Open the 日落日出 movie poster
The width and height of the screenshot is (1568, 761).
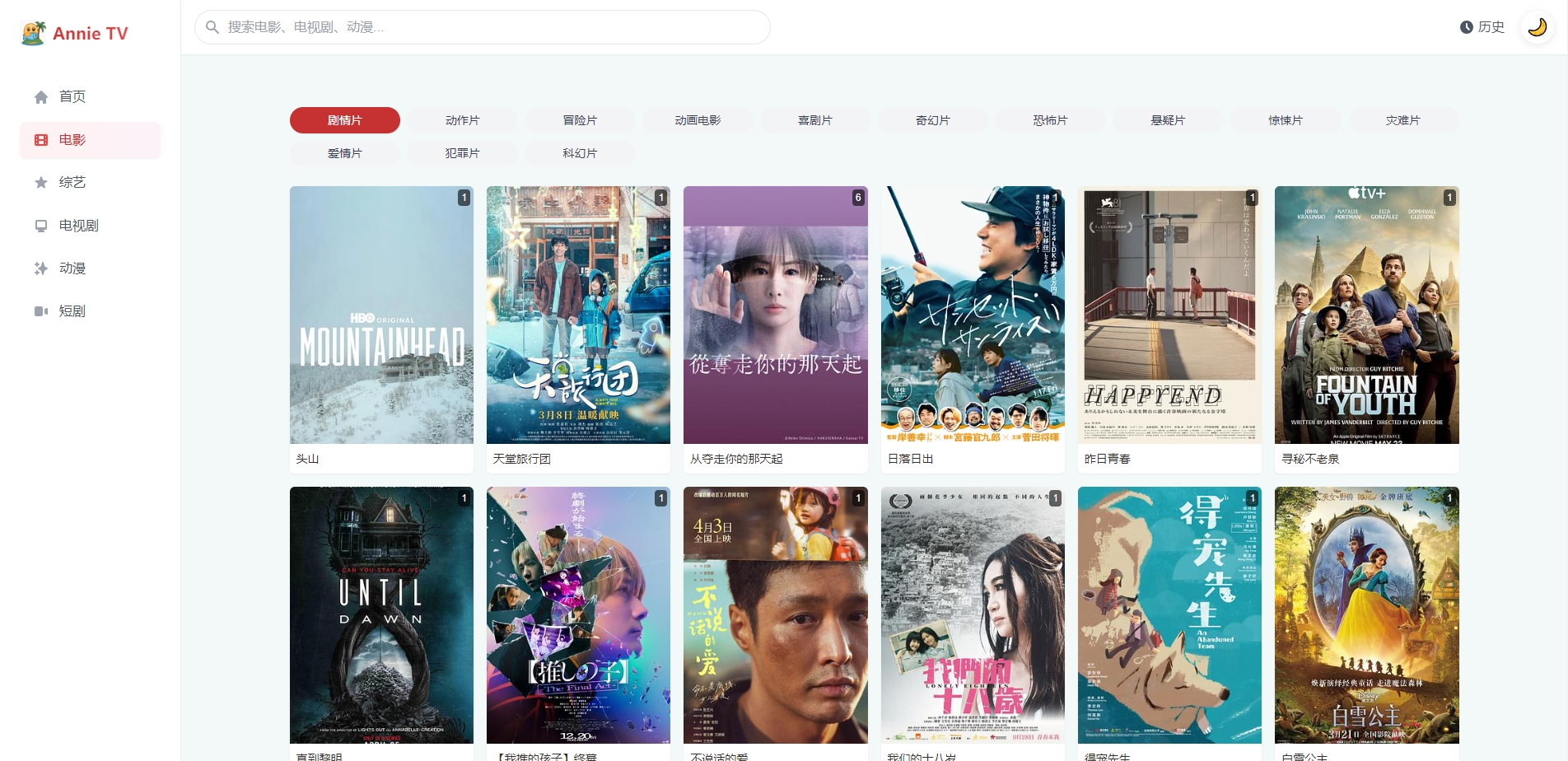tap(973, 315)
